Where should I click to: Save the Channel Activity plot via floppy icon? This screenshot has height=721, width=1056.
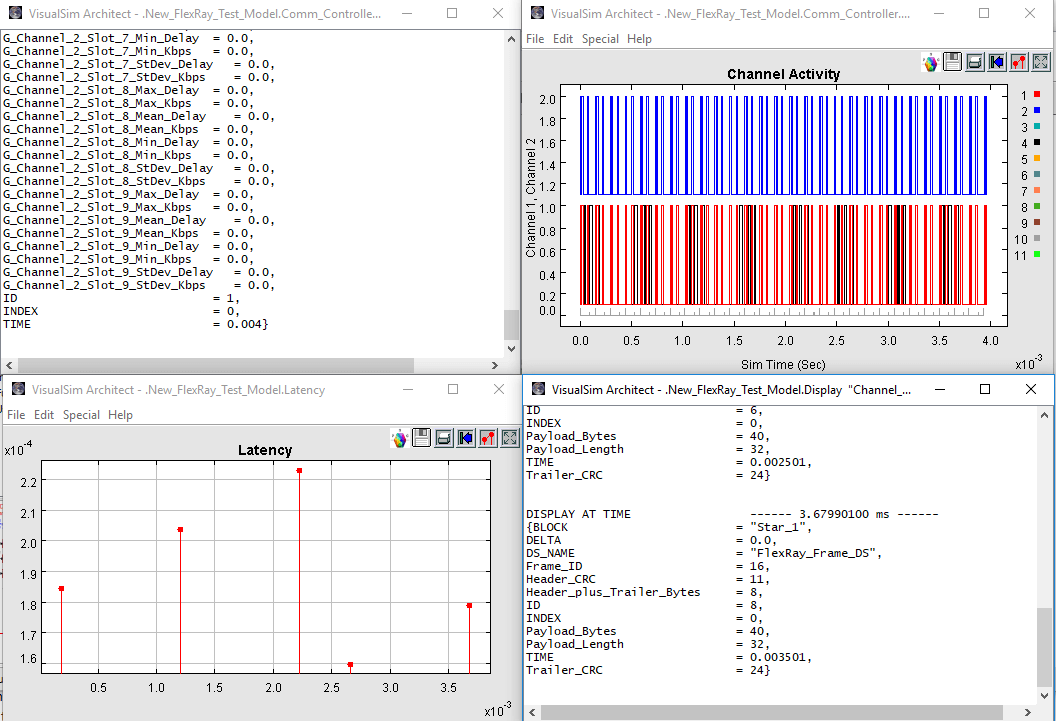coord(952,62)
